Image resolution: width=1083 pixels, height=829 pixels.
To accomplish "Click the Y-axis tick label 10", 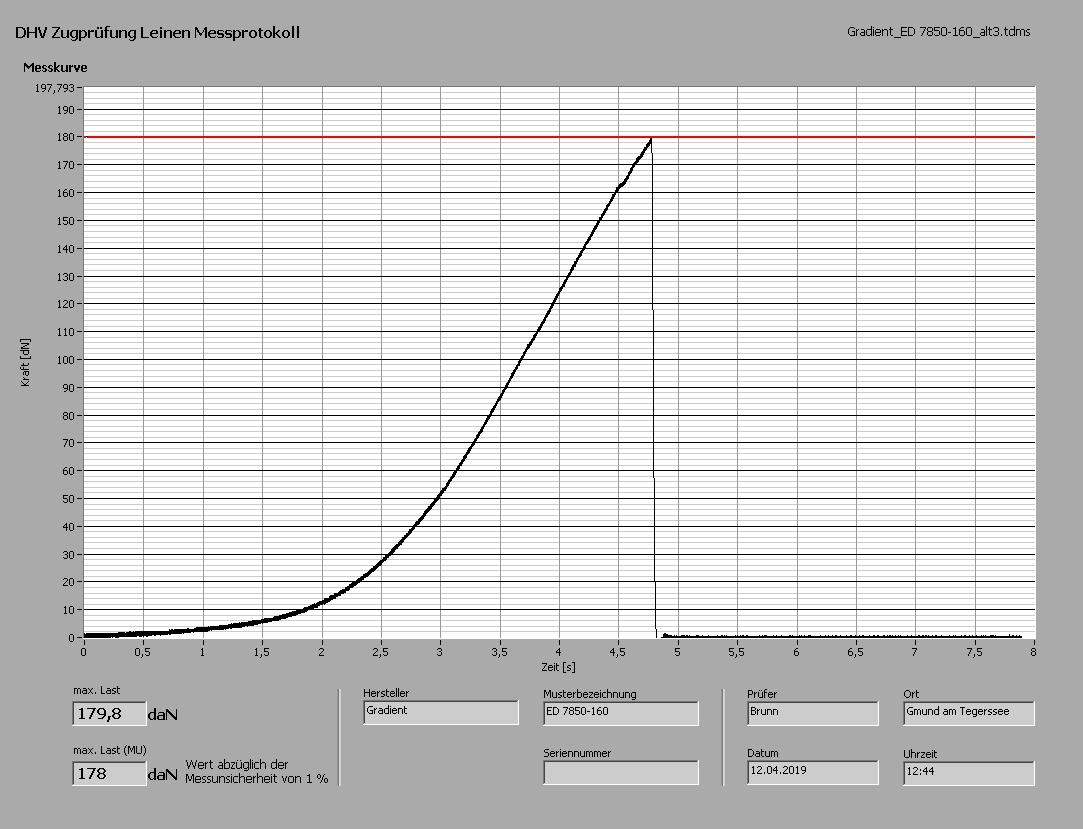I will coord(68,610).
